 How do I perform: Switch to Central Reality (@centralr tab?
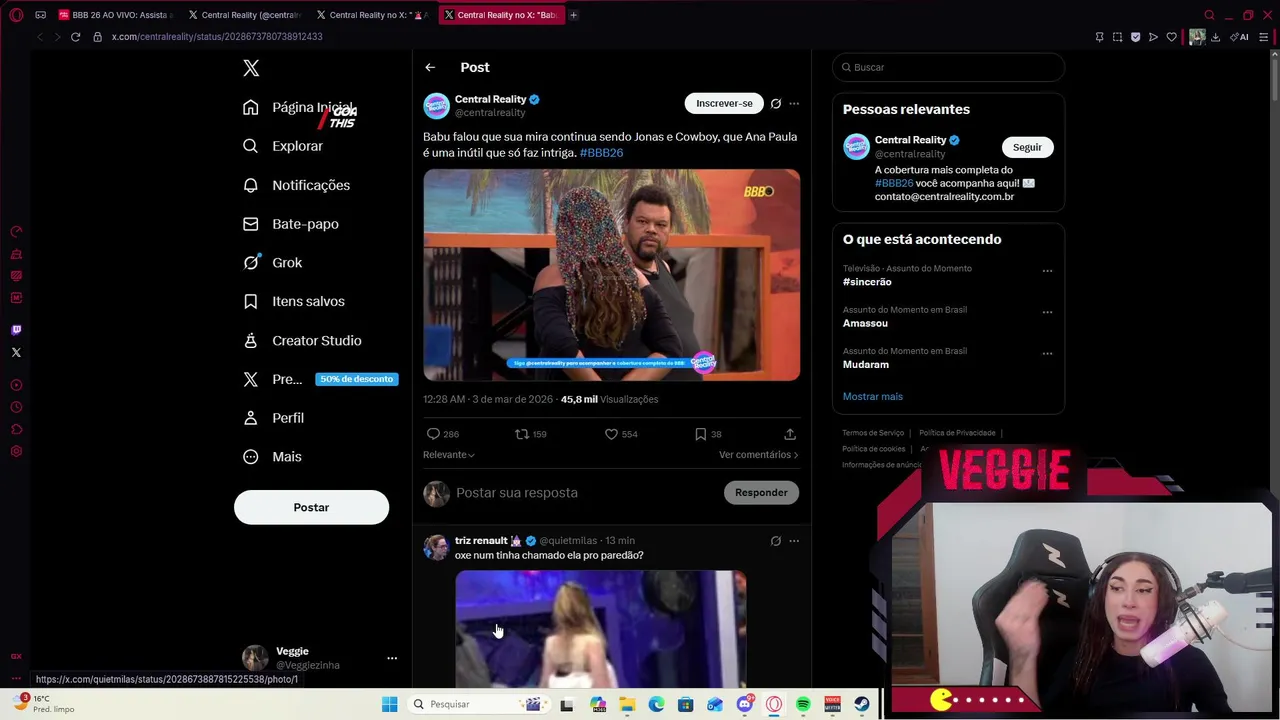click(245, 15)
